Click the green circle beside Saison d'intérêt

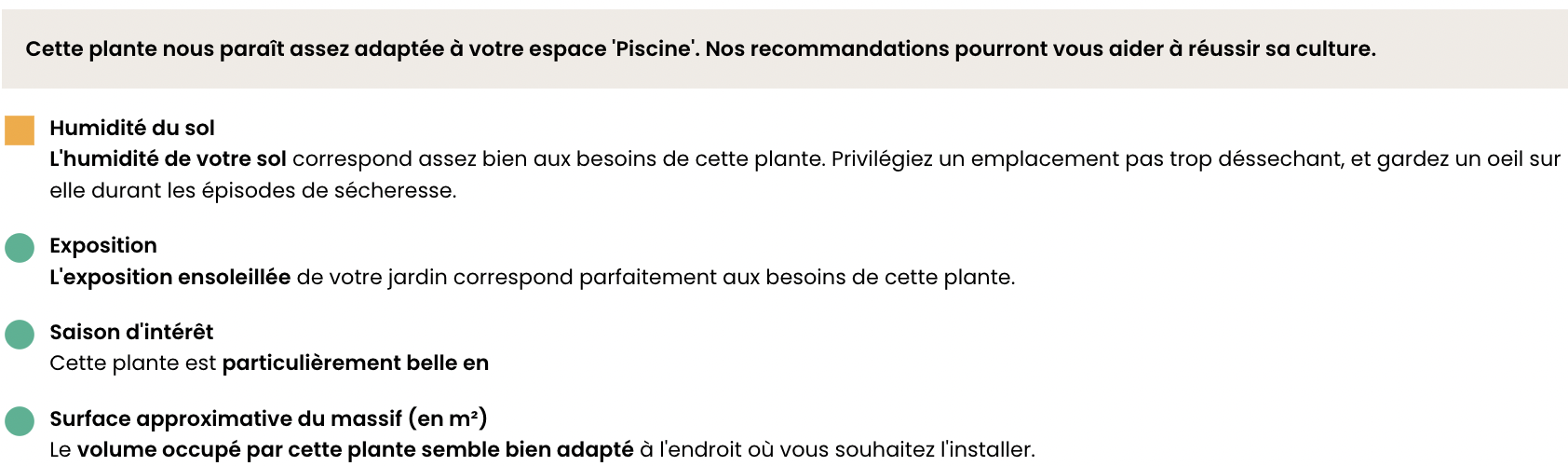[20, 335]
